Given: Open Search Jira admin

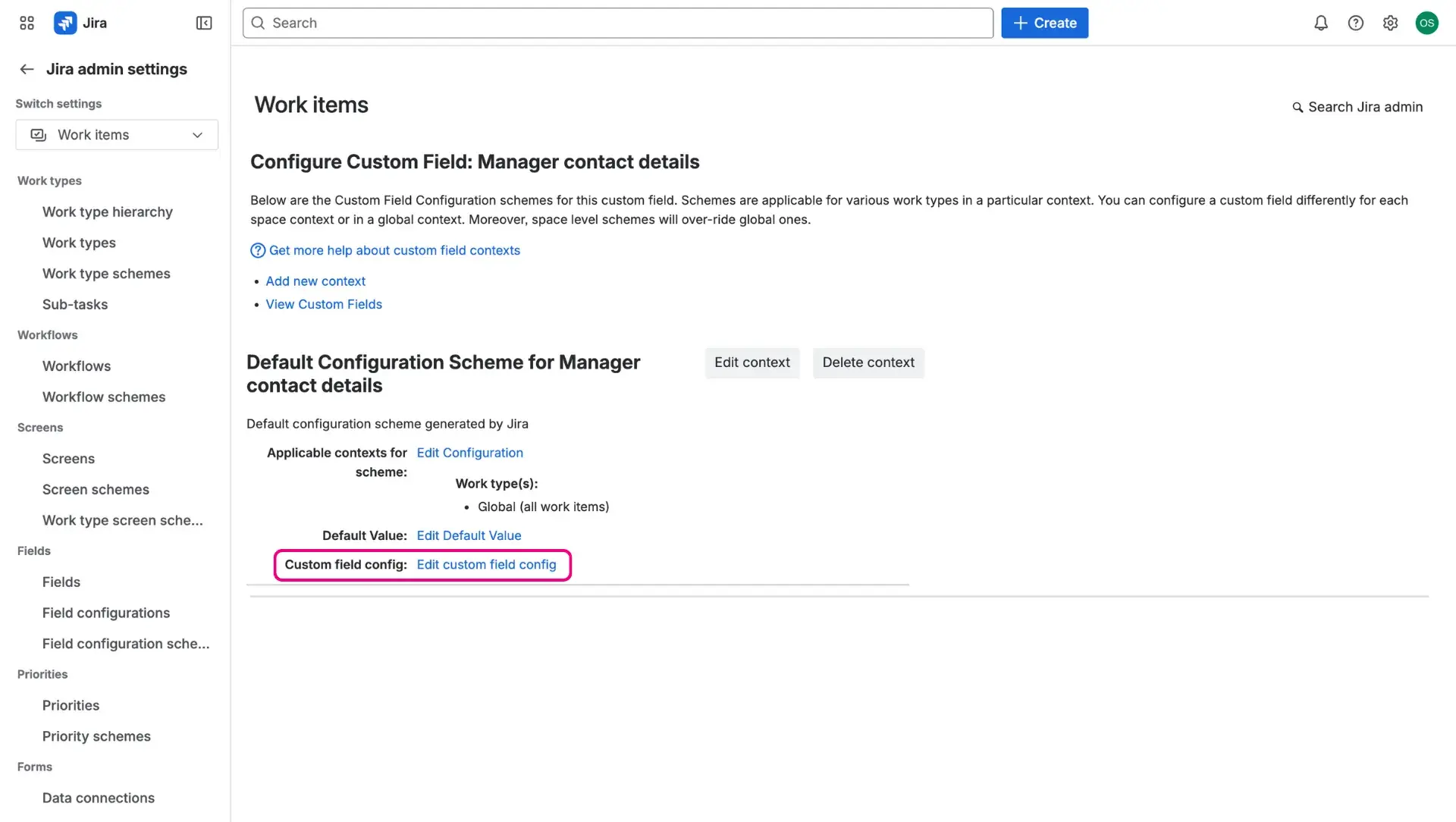Looking at the screenshot, I should tap(1357, 107).
